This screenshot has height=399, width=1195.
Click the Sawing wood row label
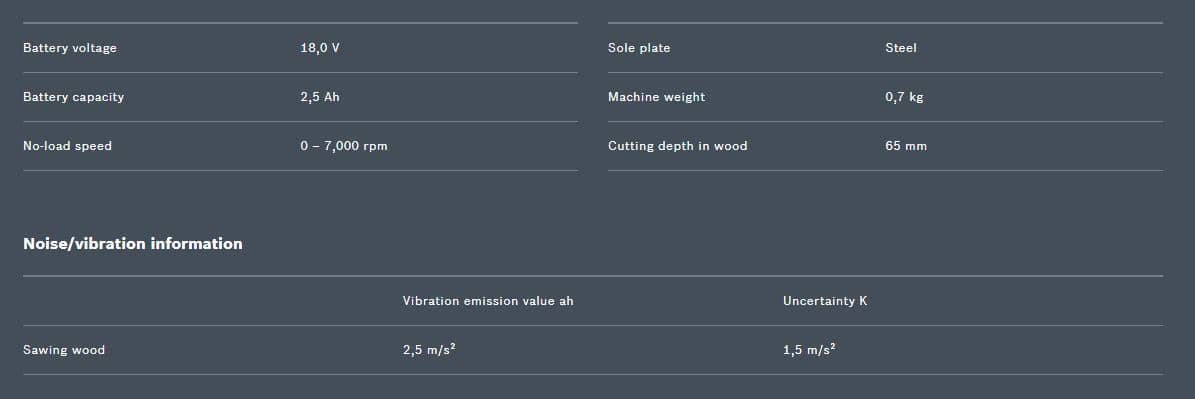click(x=64, y=350)
